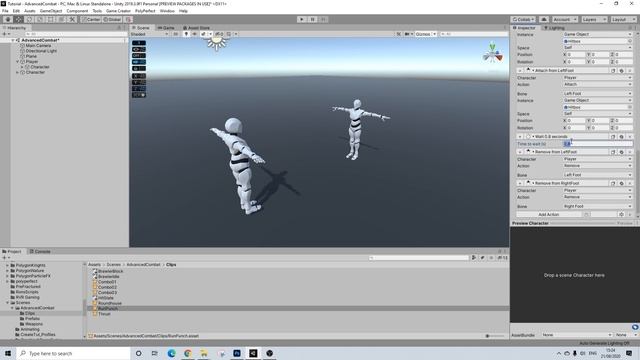Toggle scene effects (skybox, fog)

203,34
